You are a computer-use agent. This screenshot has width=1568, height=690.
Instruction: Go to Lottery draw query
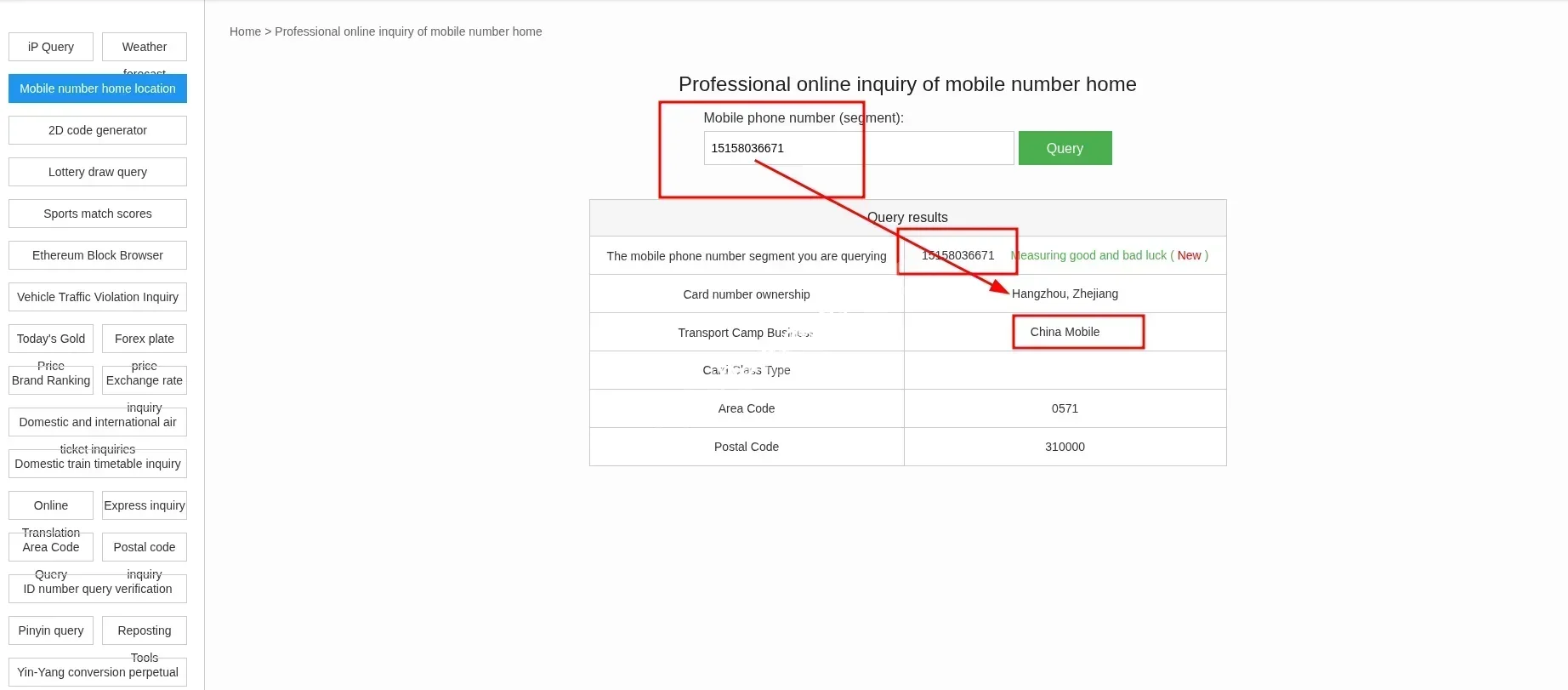click(98, 172)
